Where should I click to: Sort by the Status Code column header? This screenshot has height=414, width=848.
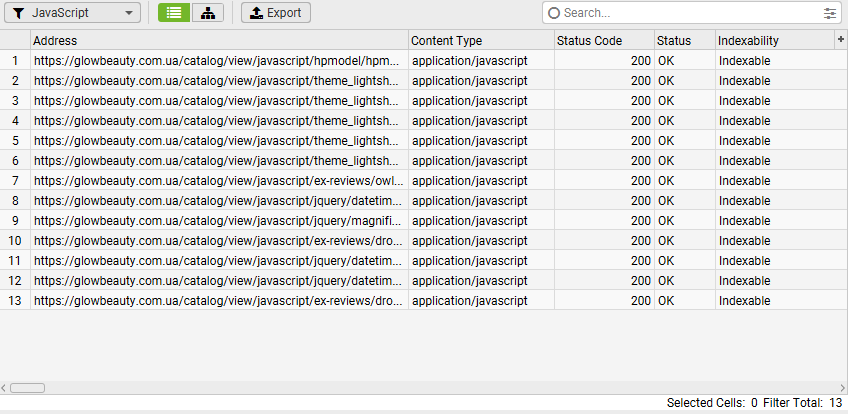pyautogui.click(x=604, y=41)
